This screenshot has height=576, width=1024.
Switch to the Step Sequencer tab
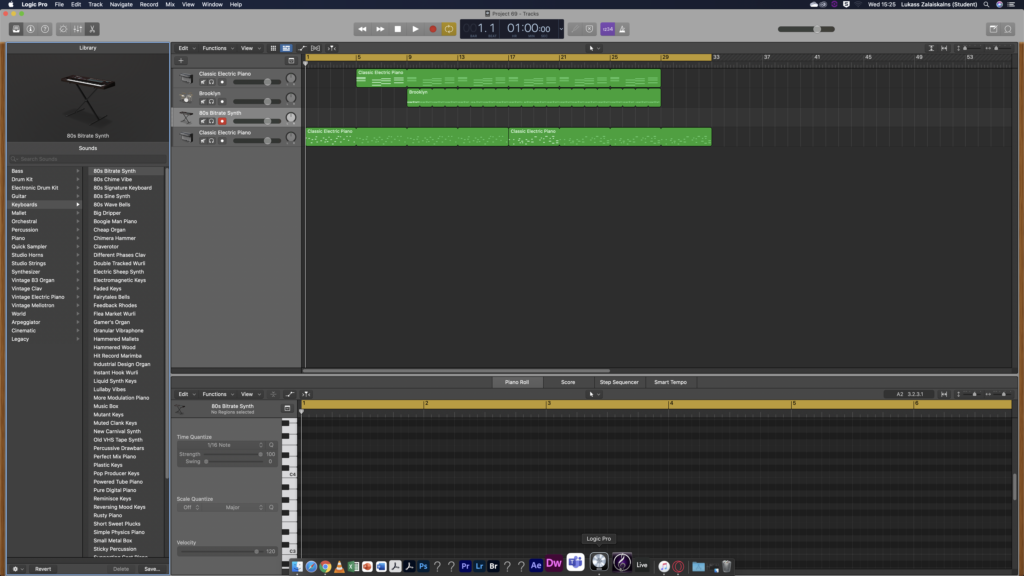pos(619,382)
